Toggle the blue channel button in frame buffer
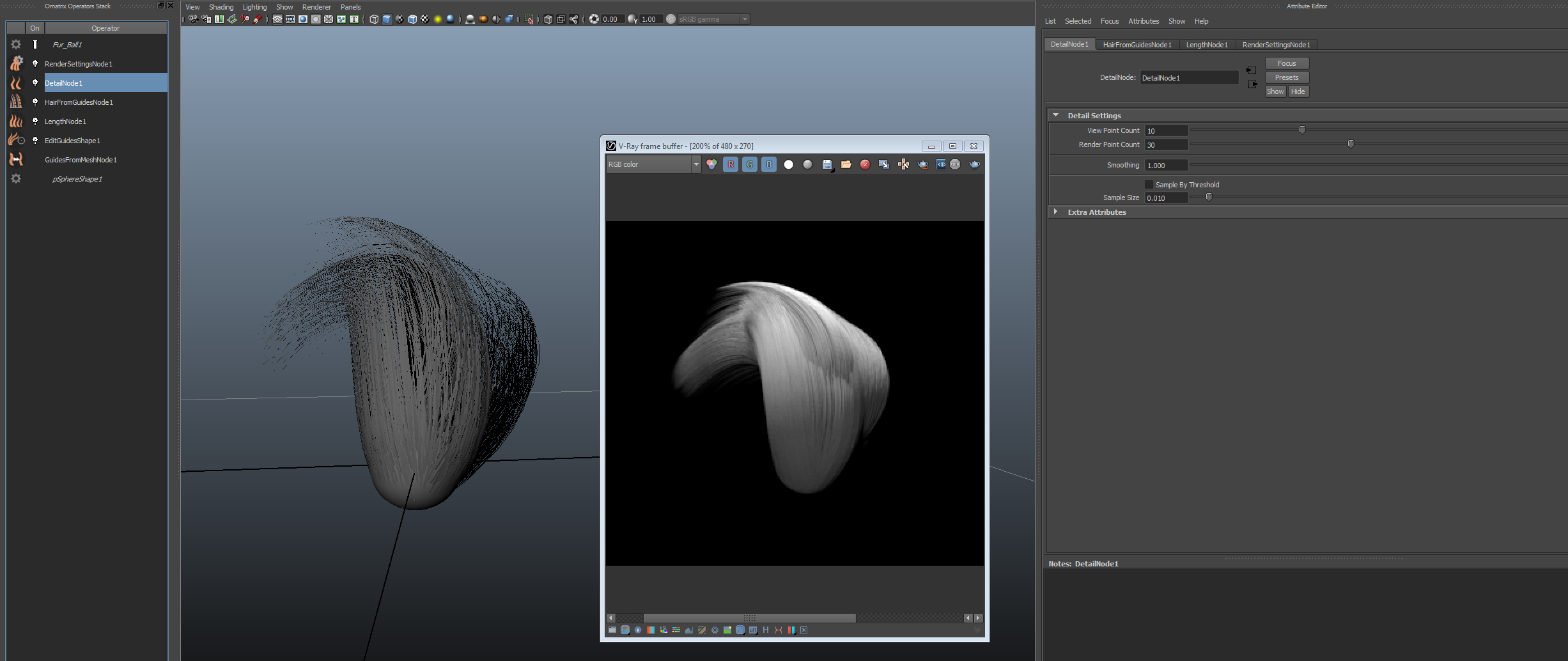Image resolution: width=1568 pixels, height=661 pixels. pos(769,164)
